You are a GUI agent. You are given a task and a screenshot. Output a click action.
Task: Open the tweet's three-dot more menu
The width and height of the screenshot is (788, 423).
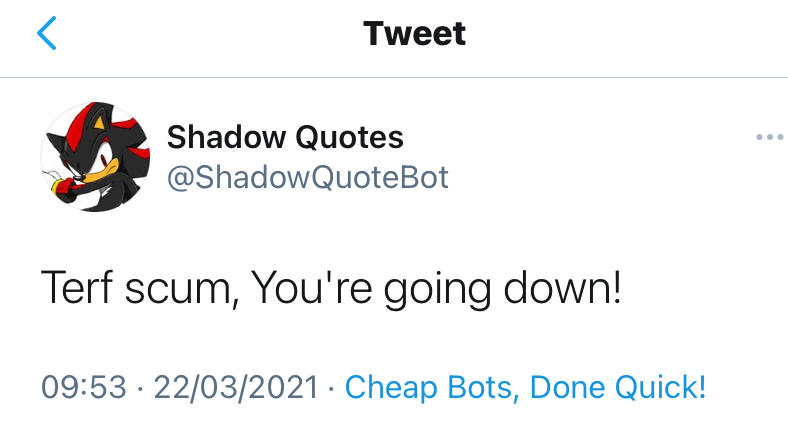tap(769, 137)
